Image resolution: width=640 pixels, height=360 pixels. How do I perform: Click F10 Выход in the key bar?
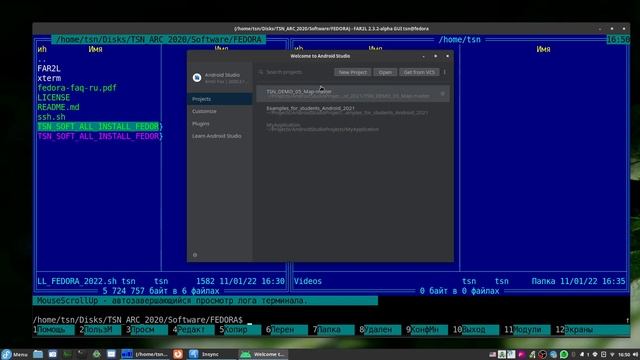[476, 330]
